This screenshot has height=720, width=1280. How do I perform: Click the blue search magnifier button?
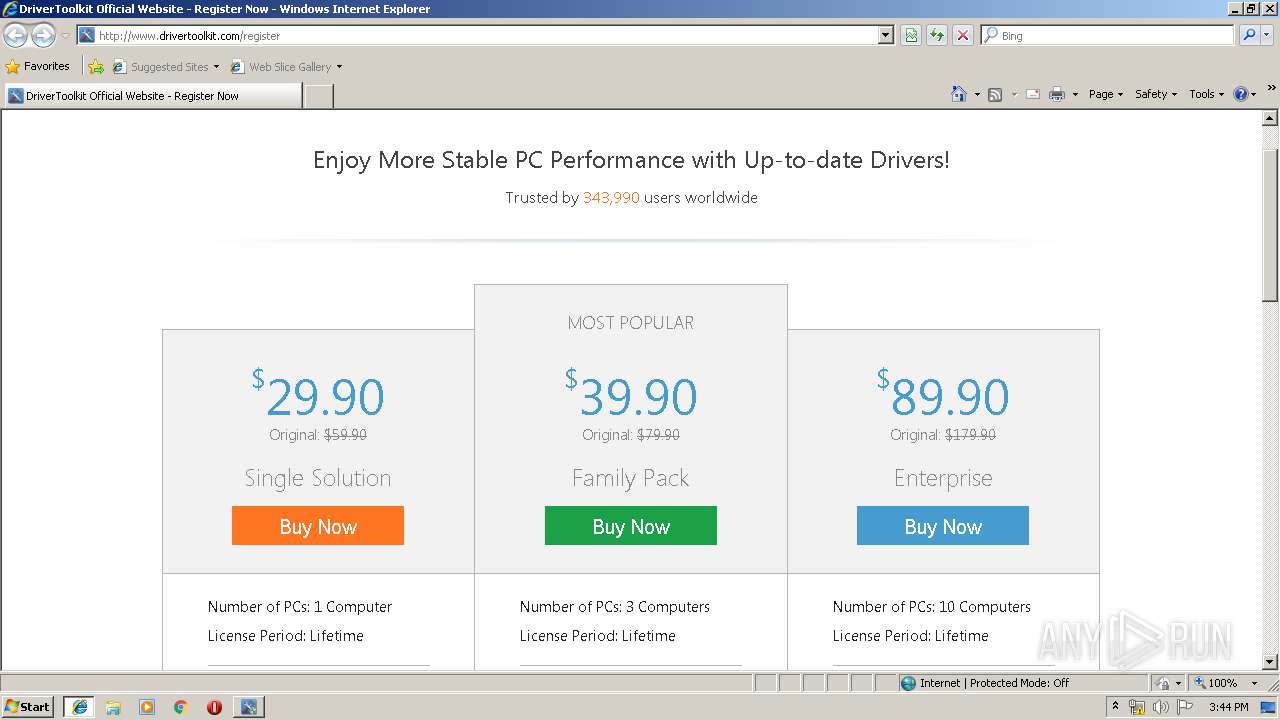click(1248, 35)
